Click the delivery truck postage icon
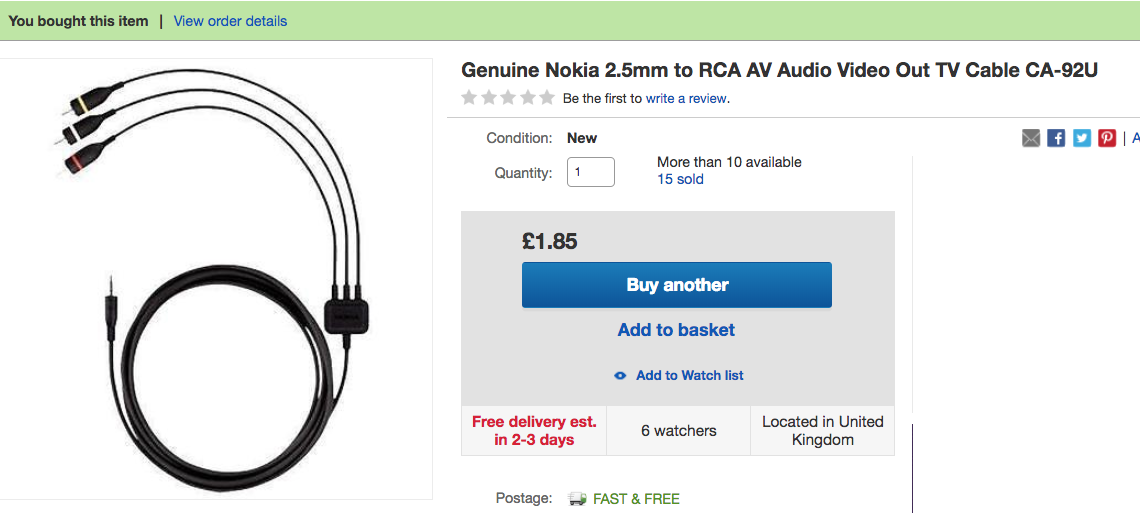 (577, 499)
